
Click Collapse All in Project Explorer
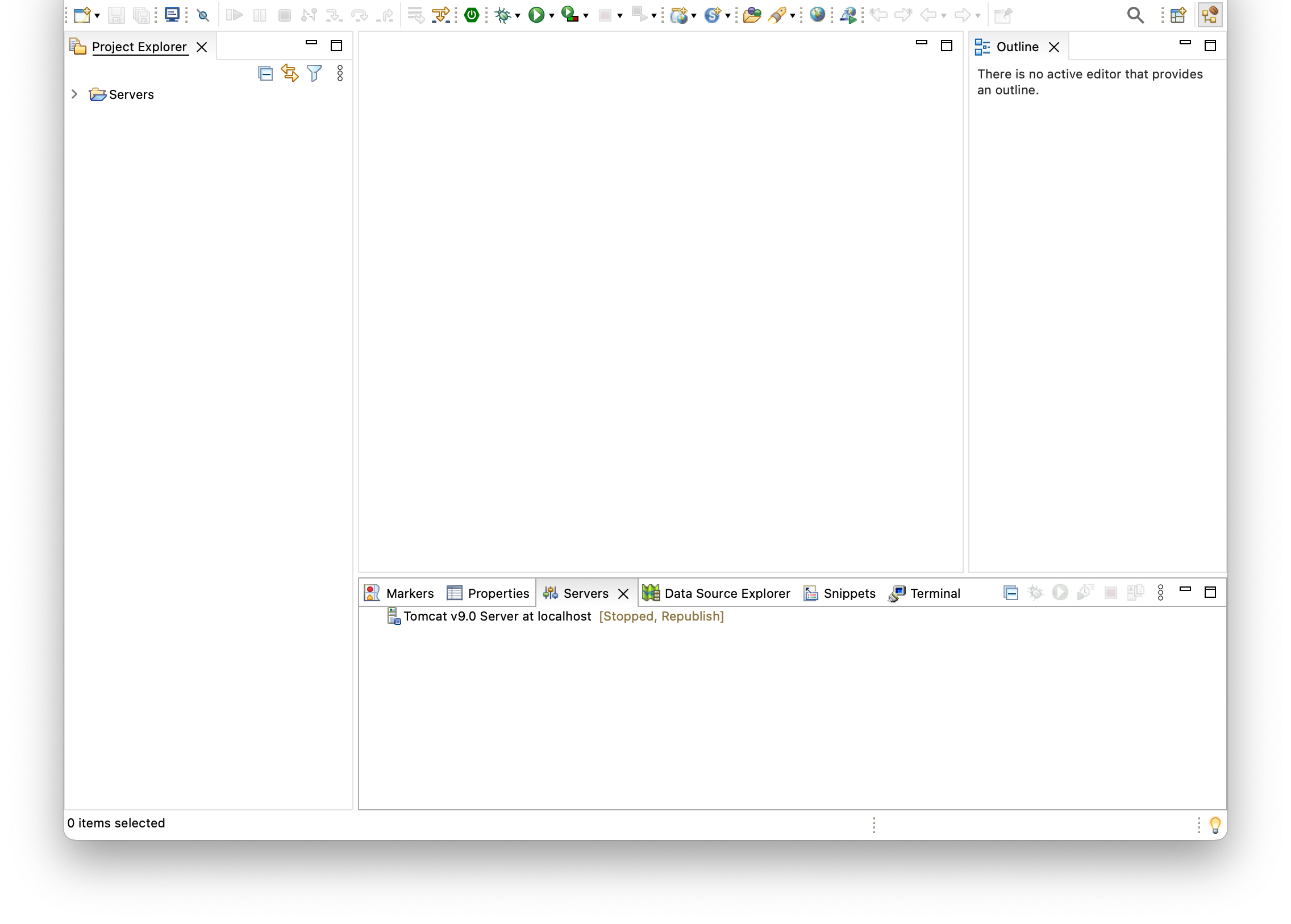265,73
